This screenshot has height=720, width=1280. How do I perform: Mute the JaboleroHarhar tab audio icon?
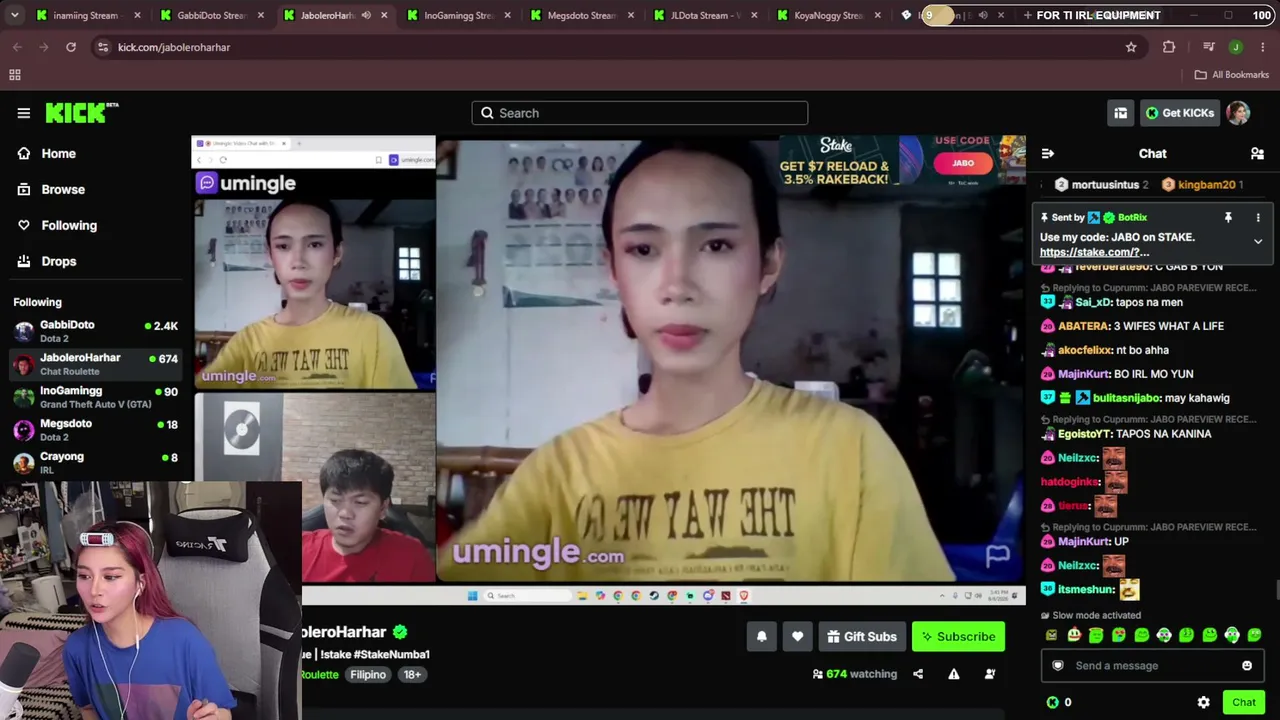pos(366,15)
